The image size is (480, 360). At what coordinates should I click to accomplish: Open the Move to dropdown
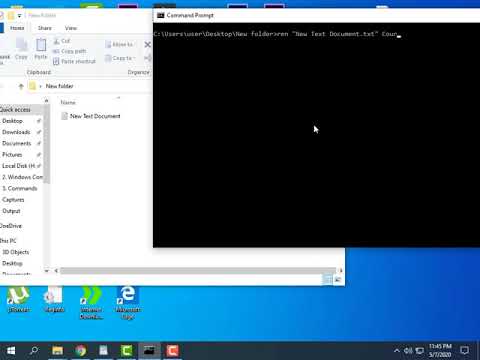click(x=119, y=44)
